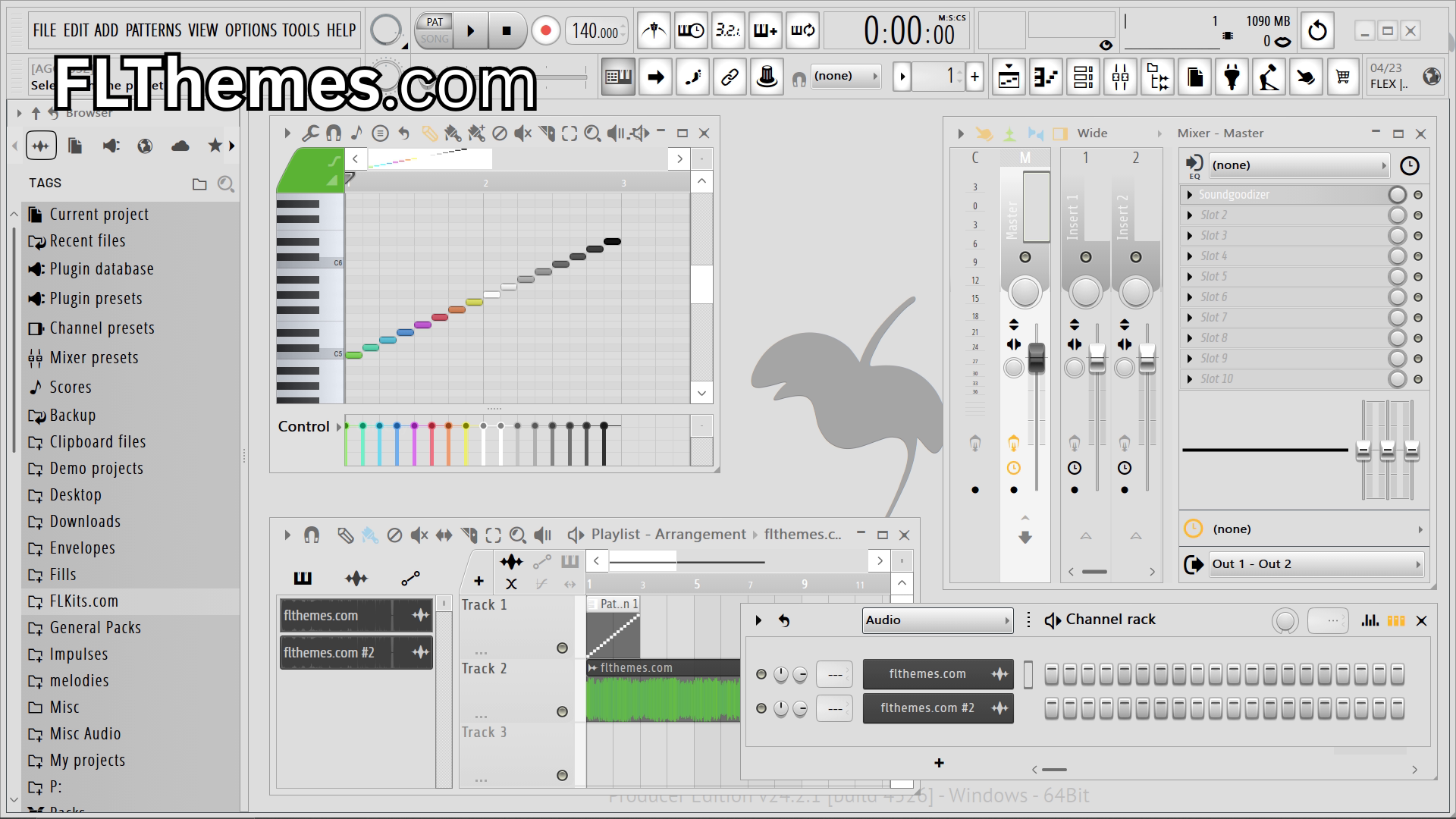The width and height of the screenshot is (1456, 819).
Task: Select the piano roll Draw pencil tool
Action: tap(429, 133)
